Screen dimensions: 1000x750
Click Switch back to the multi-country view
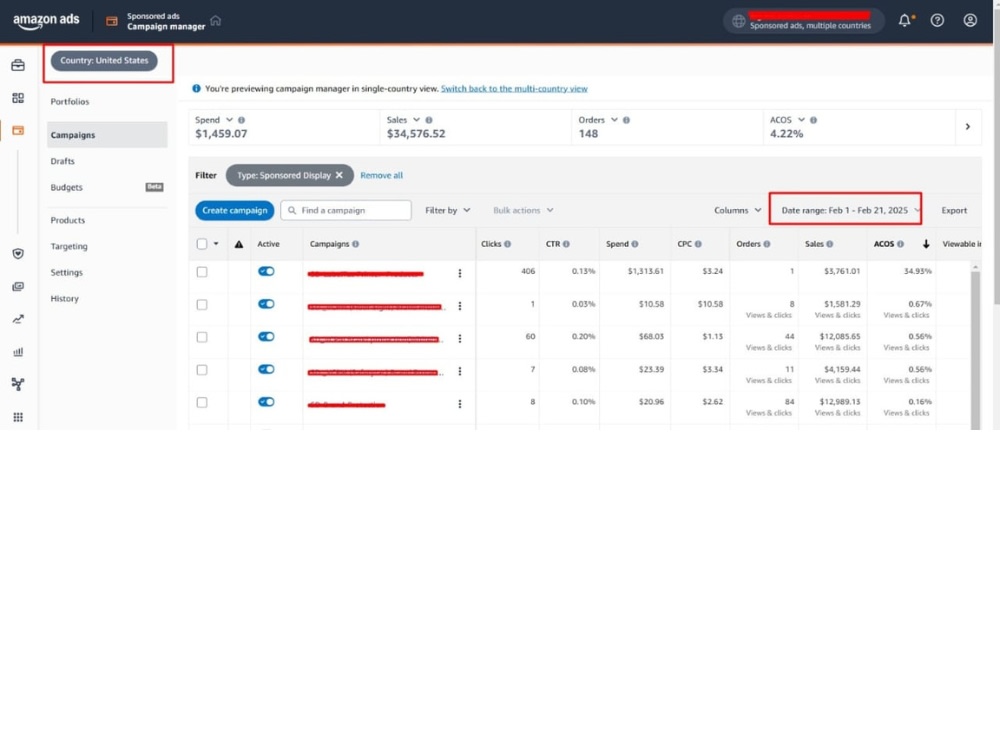(514, 89)
